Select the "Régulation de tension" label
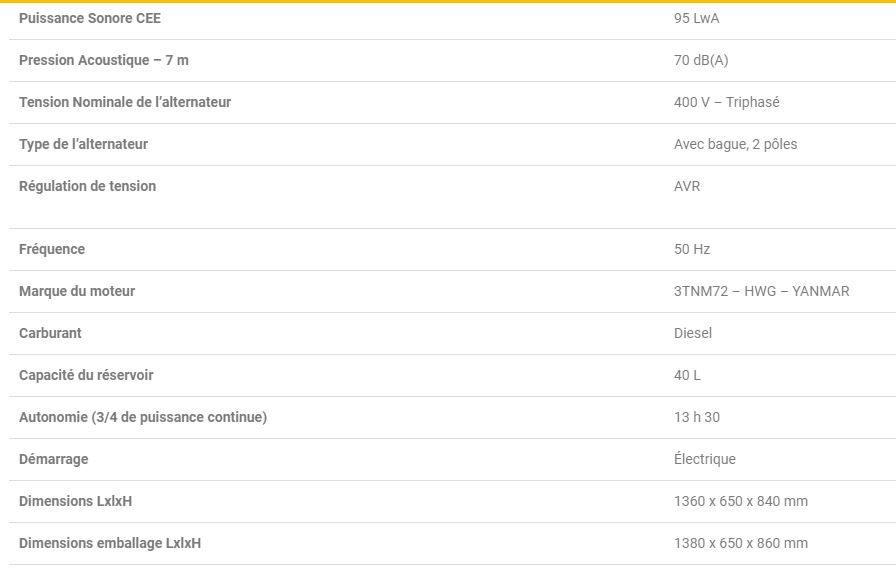Viewport: 896px width, 570px height. coord(87,186)
